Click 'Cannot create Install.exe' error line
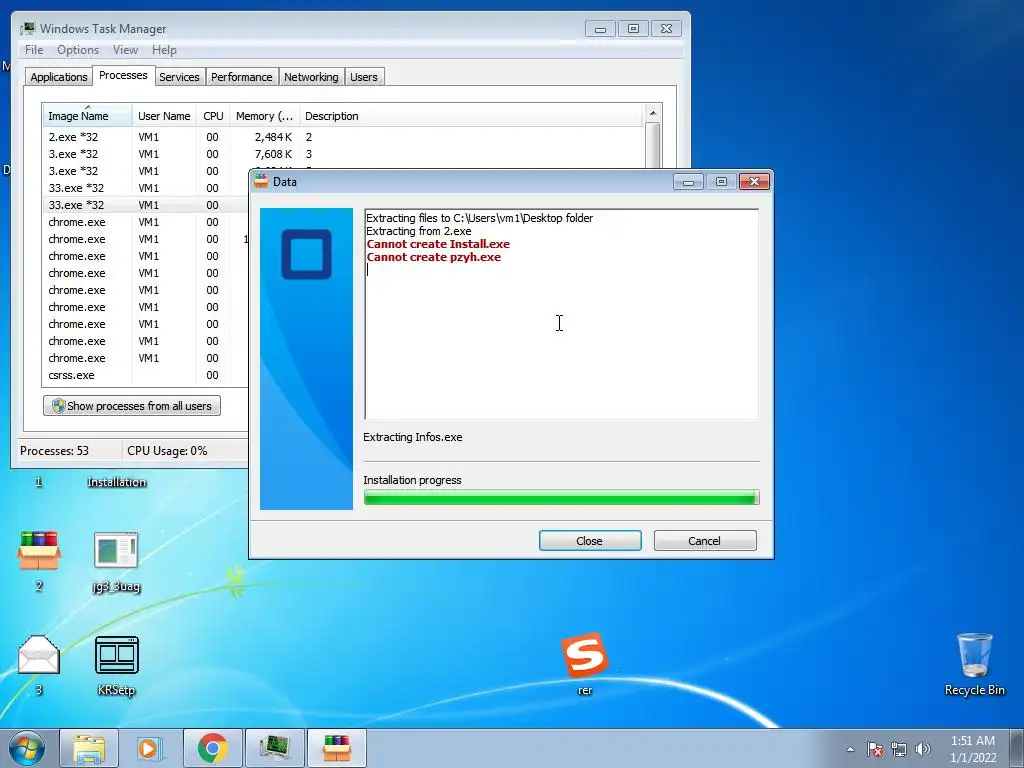The width and height of the screenshot is (1024, 768). [438, 244]
